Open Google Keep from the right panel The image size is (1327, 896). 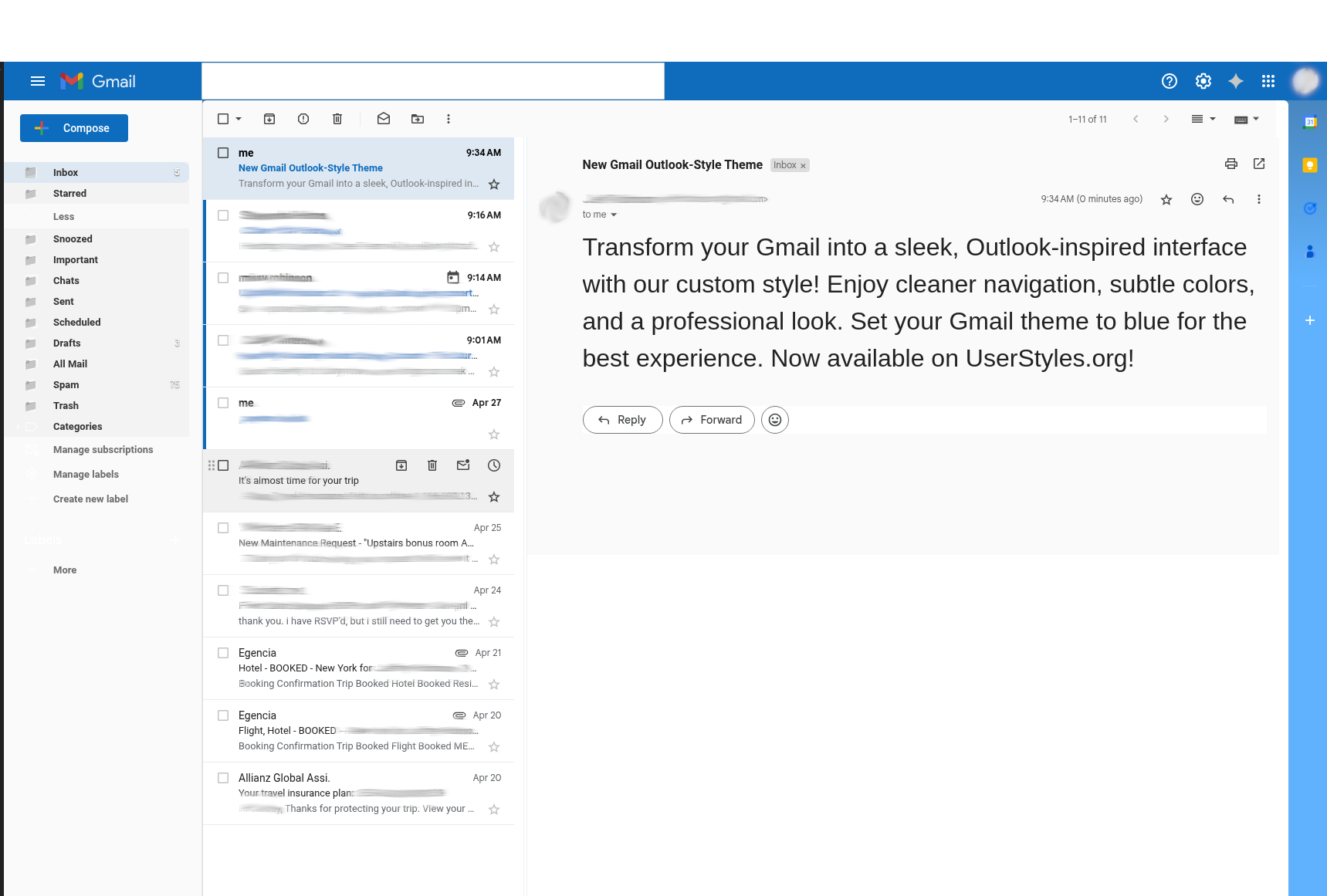click(1309, 164)
